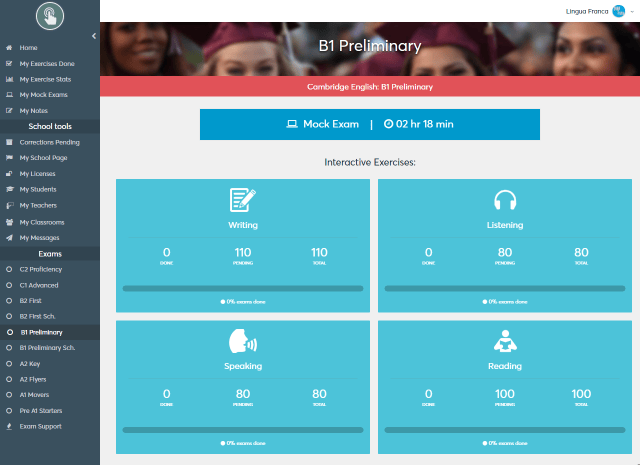640x465 pixels.
Task: Start the Mock Exam blue button
Action: 370,125
